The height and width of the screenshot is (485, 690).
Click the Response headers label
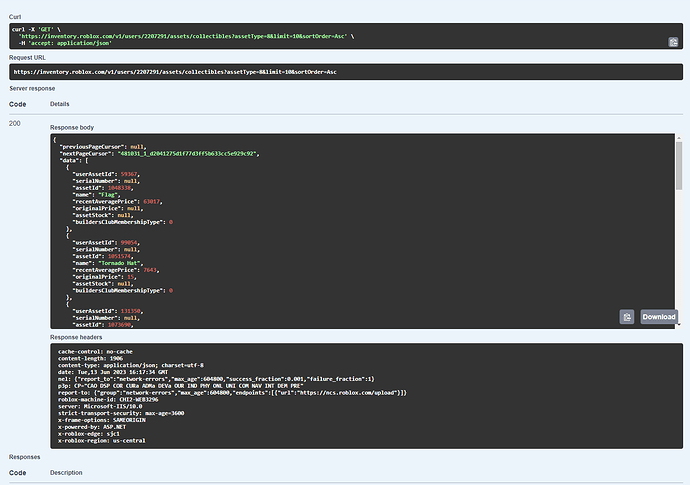click(77, 337)
